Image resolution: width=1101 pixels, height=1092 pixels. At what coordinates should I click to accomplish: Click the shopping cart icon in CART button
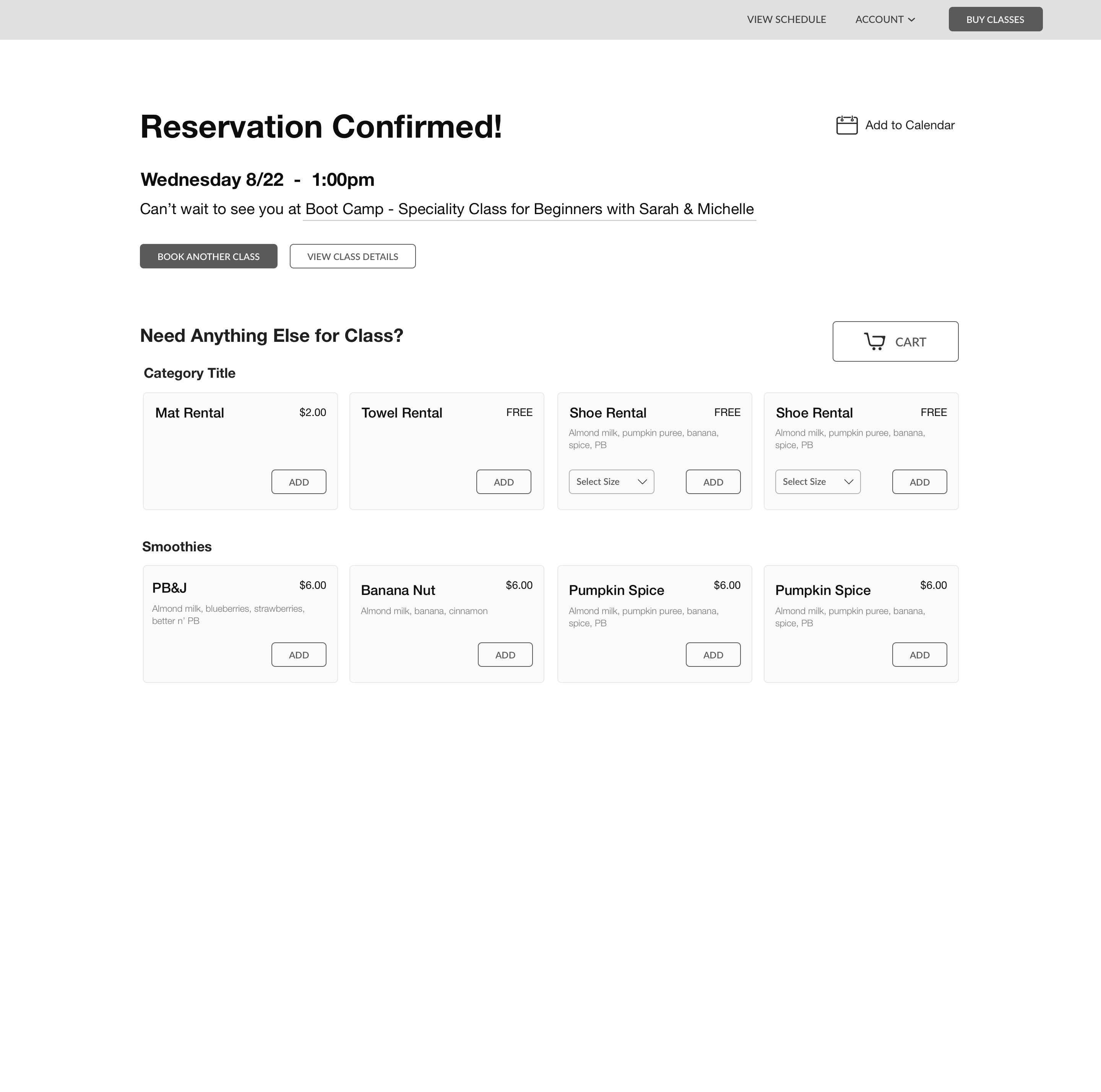click(x=876, y=341)
